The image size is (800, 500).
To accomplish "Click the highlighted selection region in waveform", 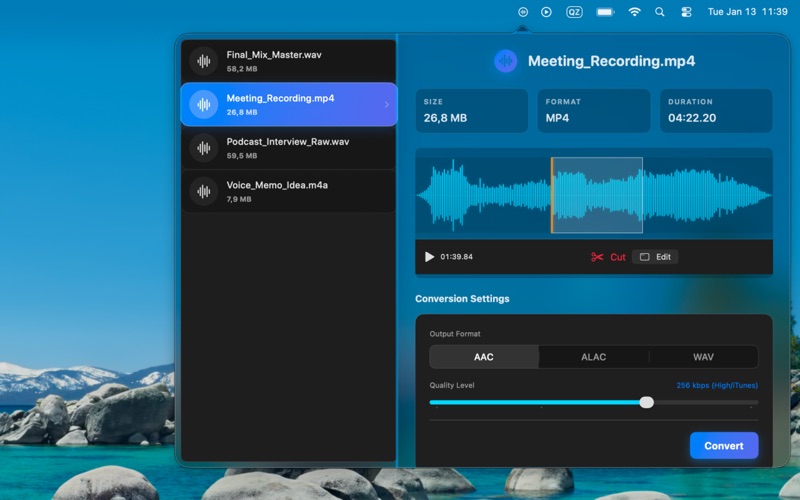I will click(x=597, y=195).
